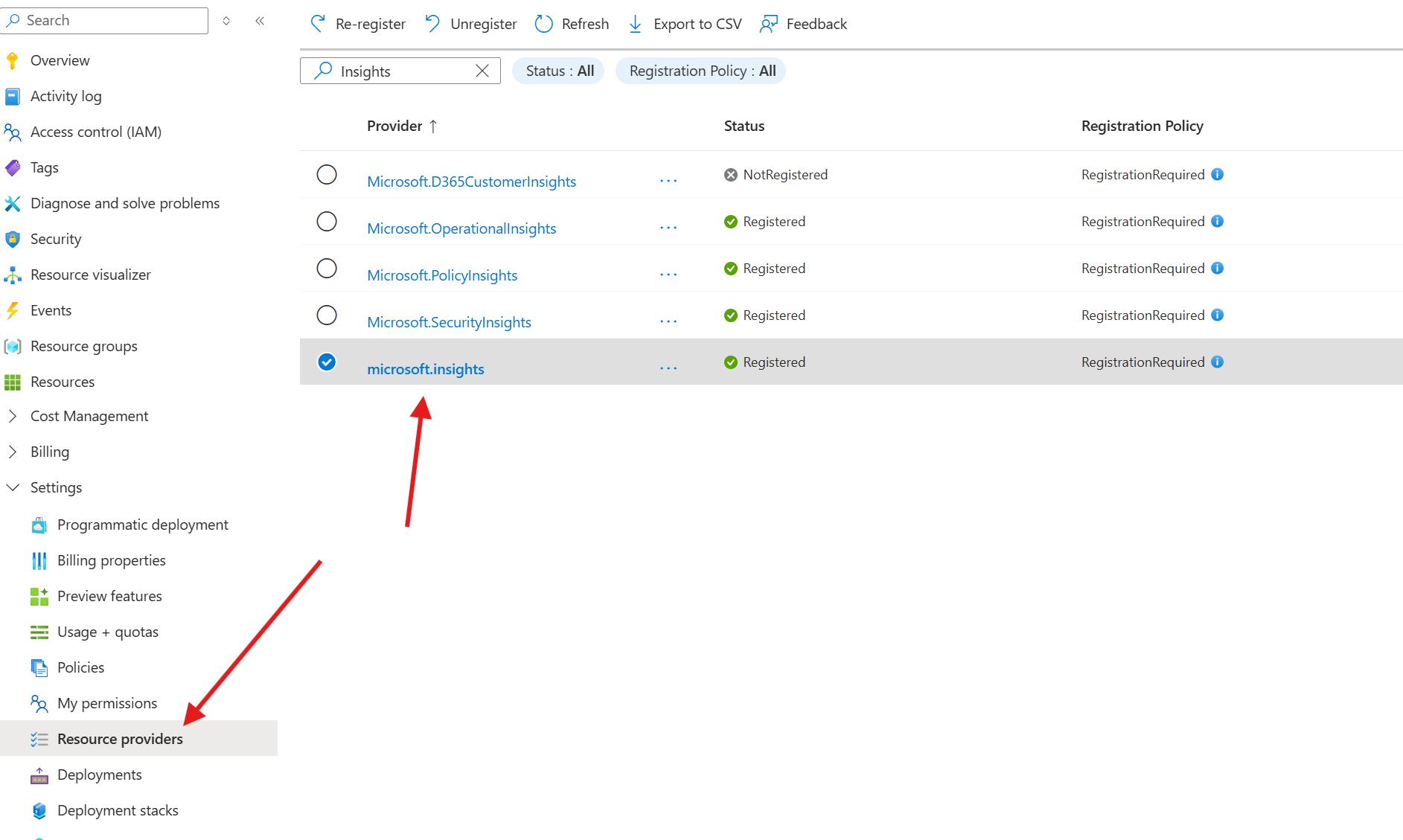
Task: Click info icon on Microsoft.SecurityInsights policy
Action: pyautogui.click(x=1218, y=315)
